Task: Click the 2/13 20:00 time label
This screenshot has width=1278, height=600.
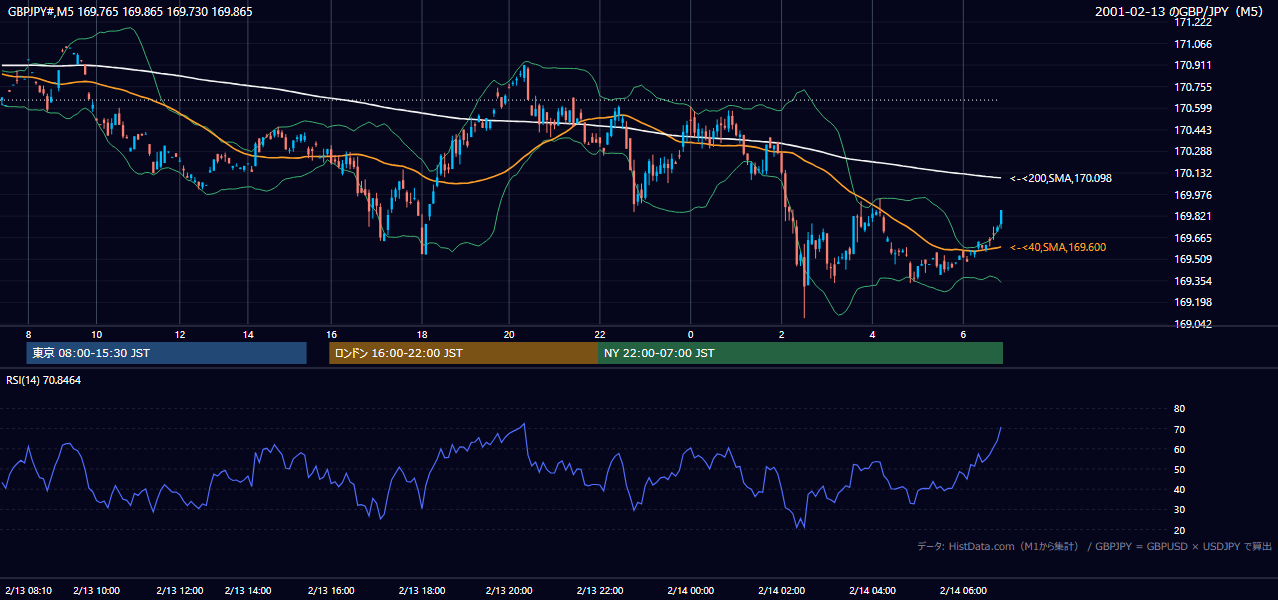Action: [x=508, y=590]
